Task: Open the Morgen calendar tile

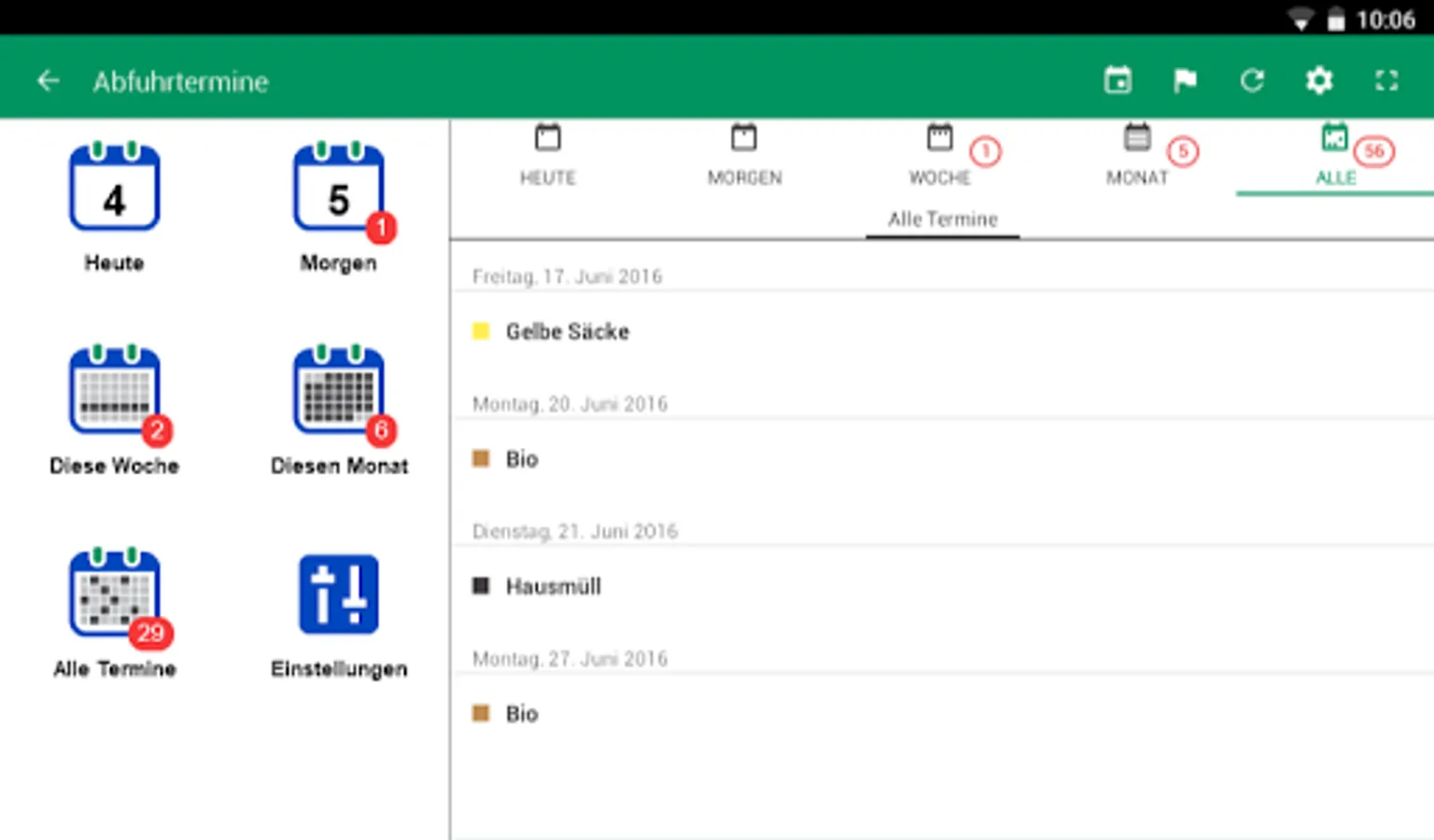Action: (x=340, y=207)
